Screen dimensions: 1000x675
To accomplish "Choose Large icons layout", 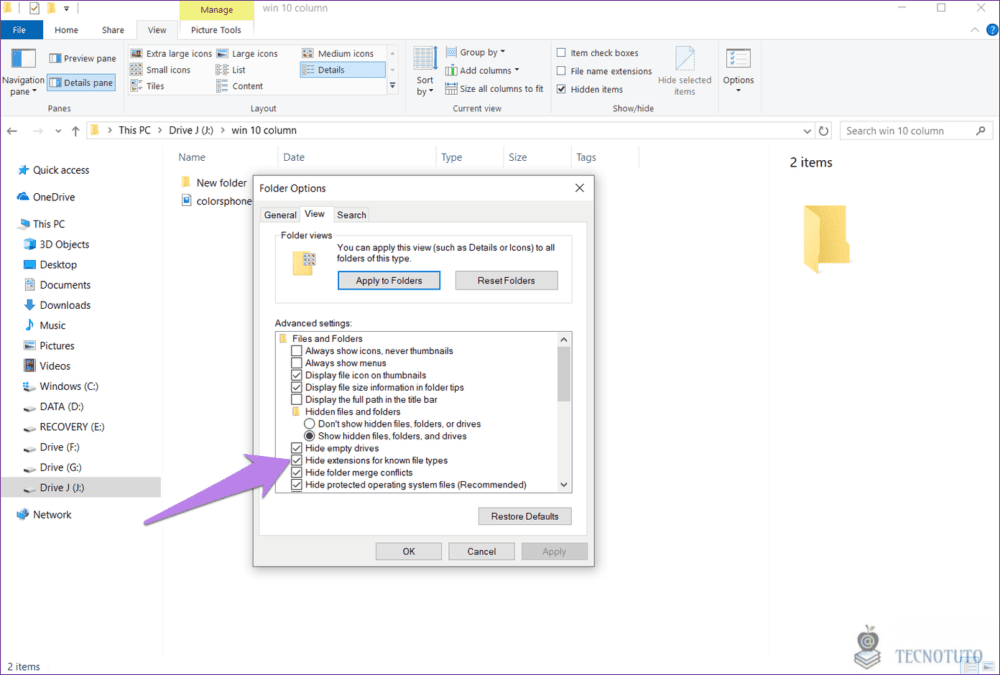I will tap(247, 54).
